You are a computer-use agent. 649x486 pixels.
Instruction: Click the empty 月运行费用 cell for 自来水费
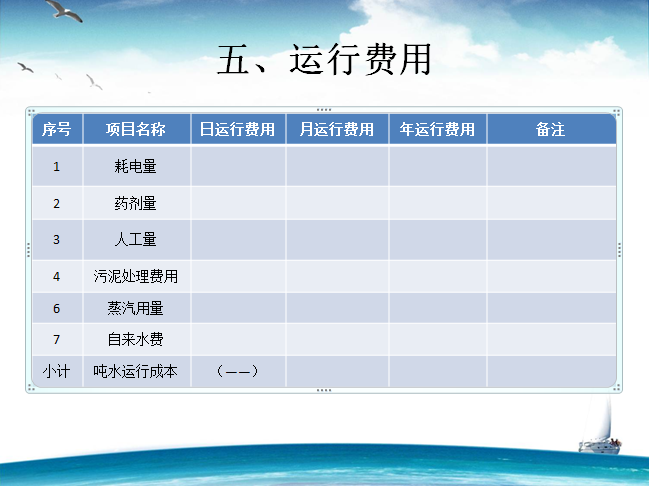[x=337, y=339]
